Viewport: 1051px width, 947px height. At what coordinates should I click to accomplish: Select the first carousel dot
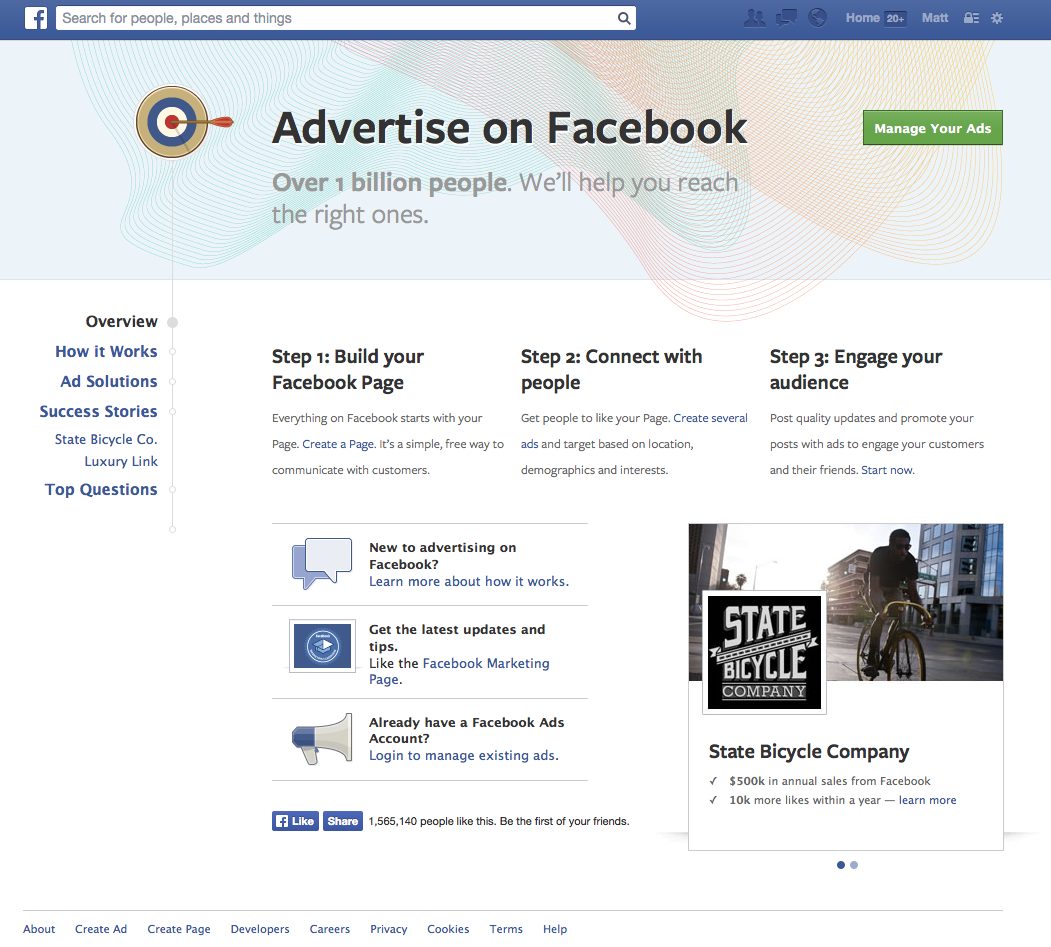(x=841, y=865)
